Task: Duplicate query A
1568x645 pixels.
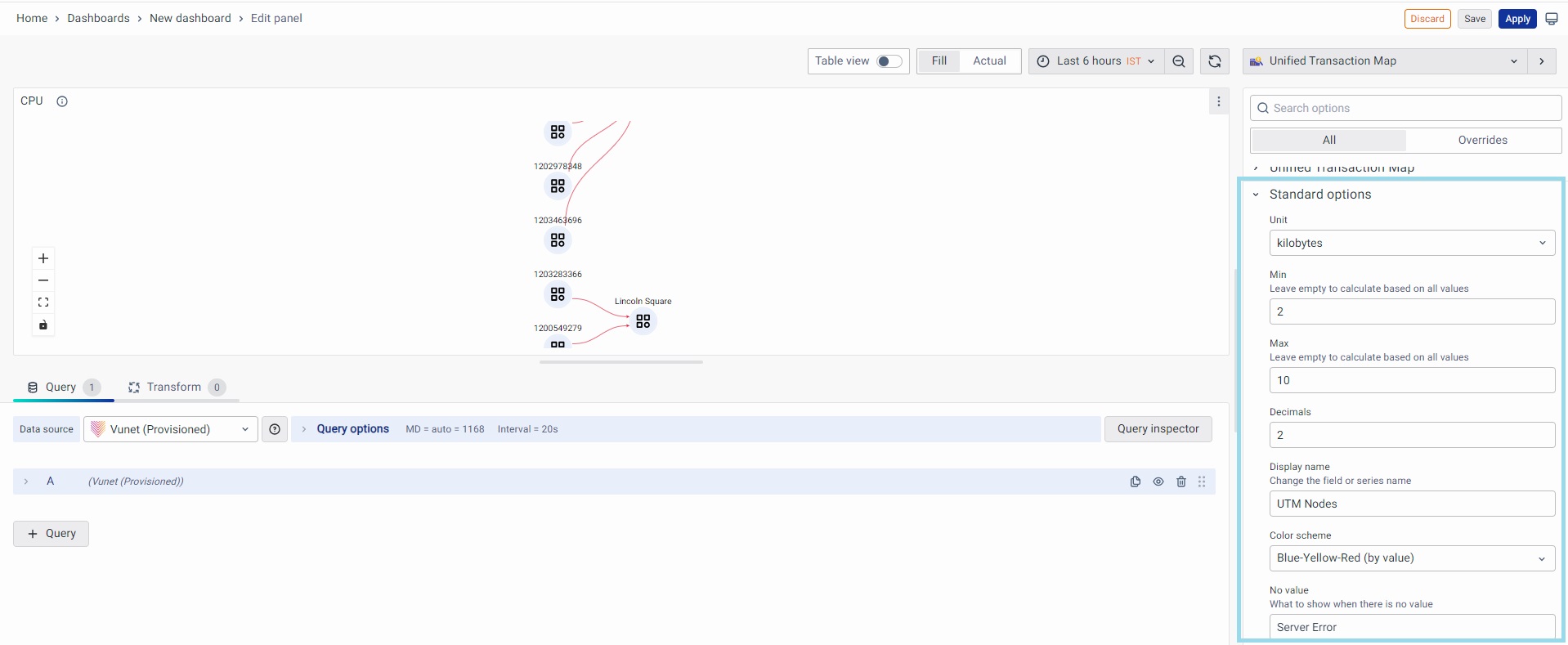Action: click(1135, 482)
